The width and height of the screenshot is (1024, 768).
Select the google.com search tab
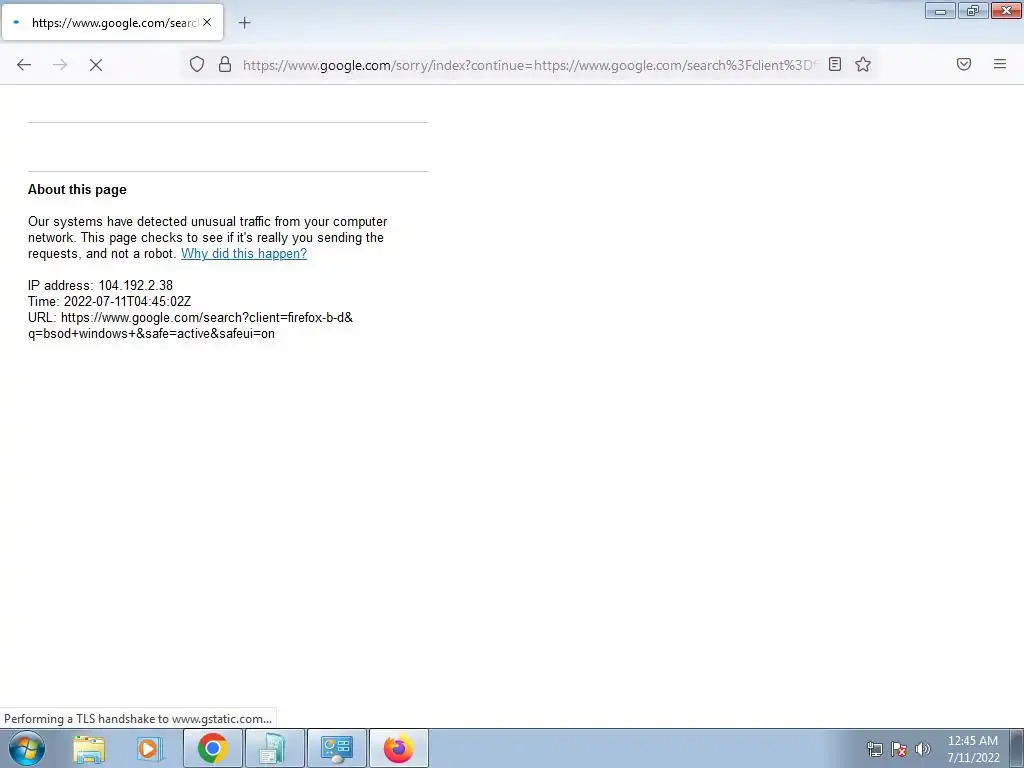pyautogui.click(x=112, y=22)
